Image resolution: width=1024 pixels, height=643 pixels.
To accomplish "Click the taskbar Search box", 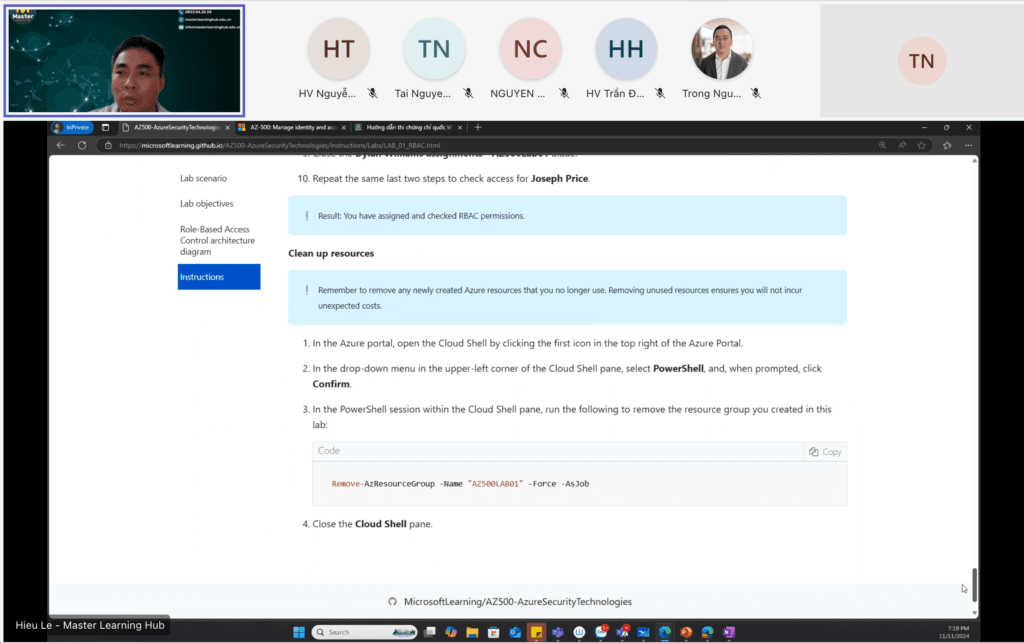I will (x=364, y=632).
